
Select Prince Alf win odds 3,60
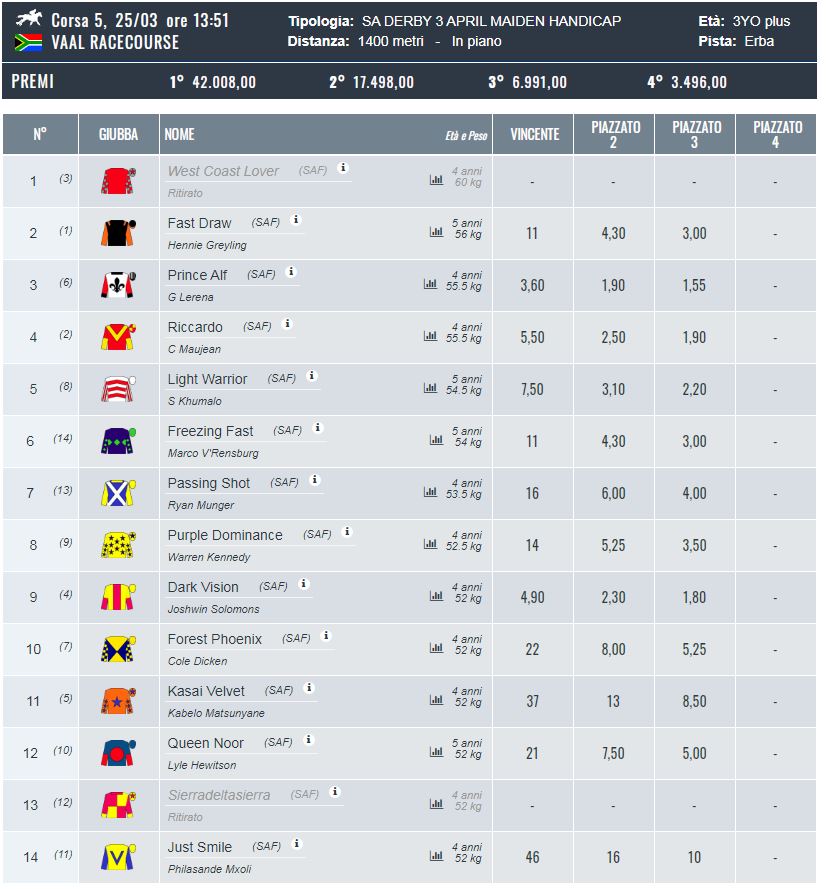(532, 285)
